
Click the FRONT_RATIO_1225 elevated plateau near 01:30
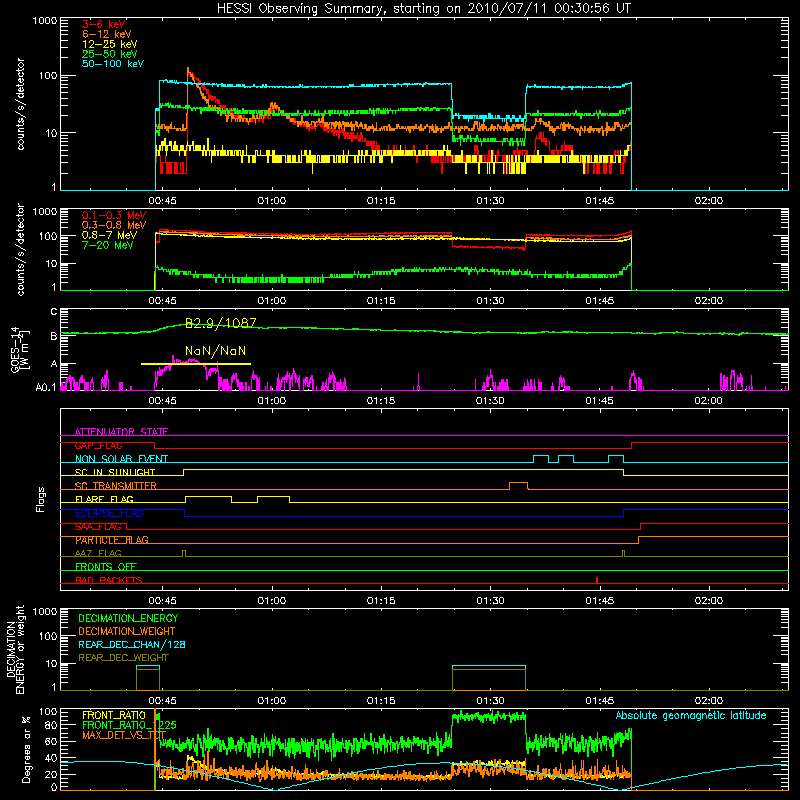tap(489, 717)
